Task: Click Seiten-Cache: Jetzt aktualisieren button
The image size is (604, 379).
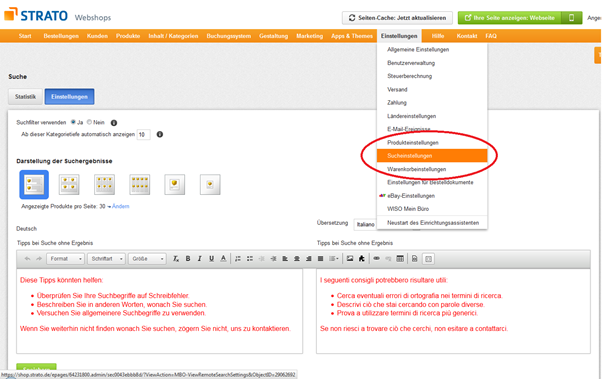Action: pyautogui.click(x=397, y=18)
